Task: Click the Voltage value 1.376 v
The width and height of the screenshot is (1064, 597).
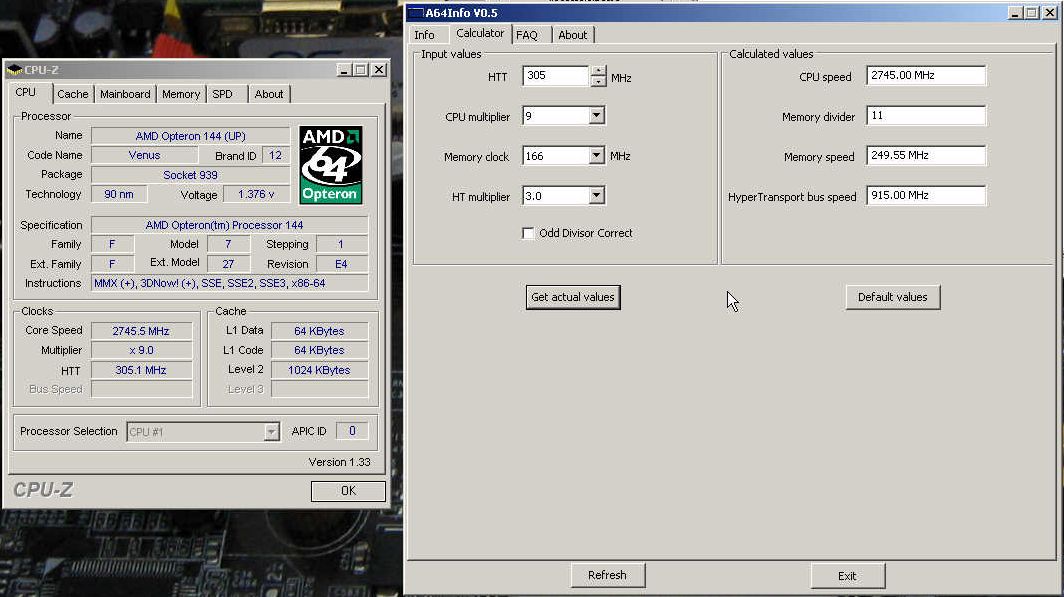Action: pyautogui.click(x=256, y=195)
